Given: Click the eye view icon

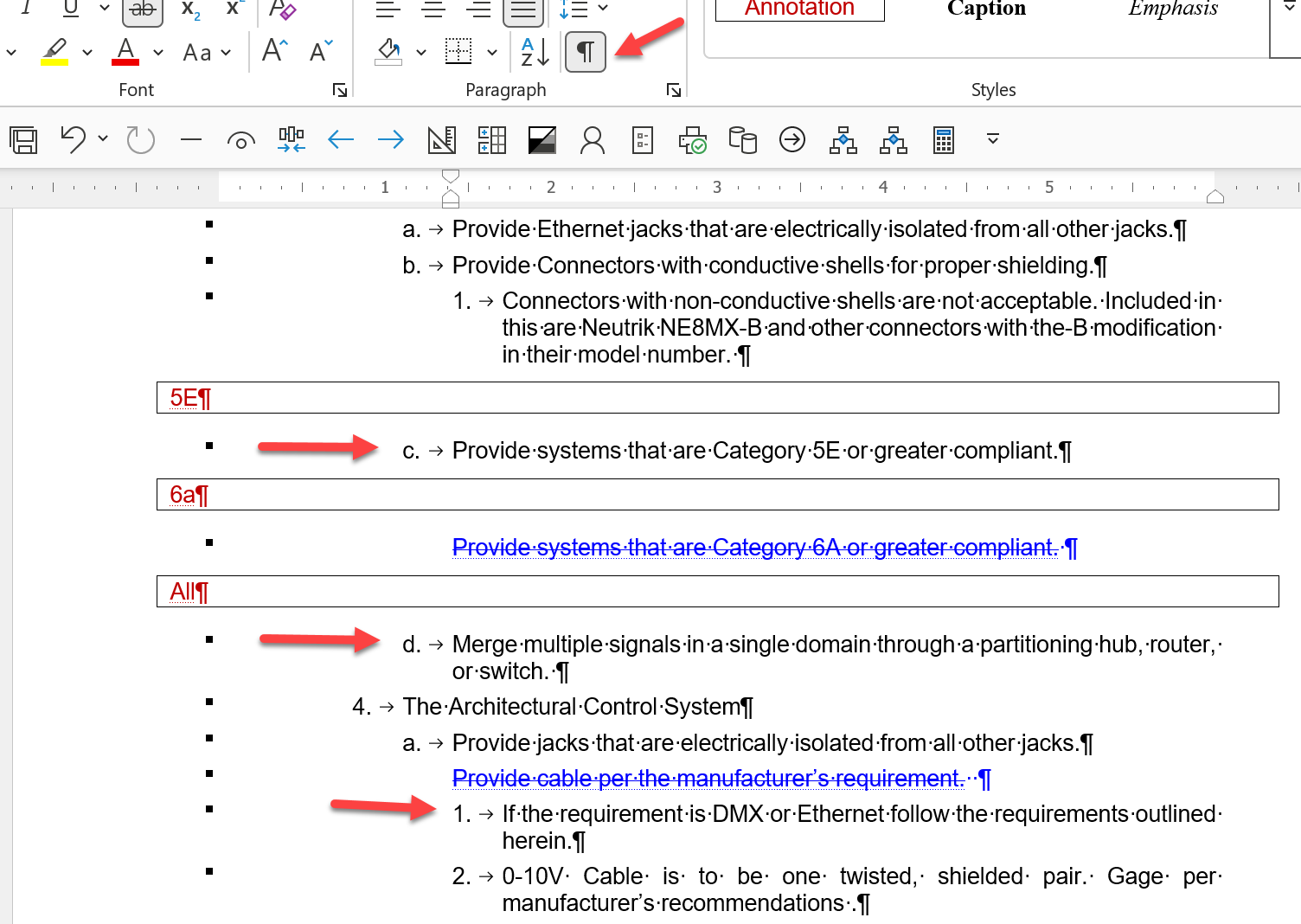Looking at the screenshot, I should tap(241, 140).
